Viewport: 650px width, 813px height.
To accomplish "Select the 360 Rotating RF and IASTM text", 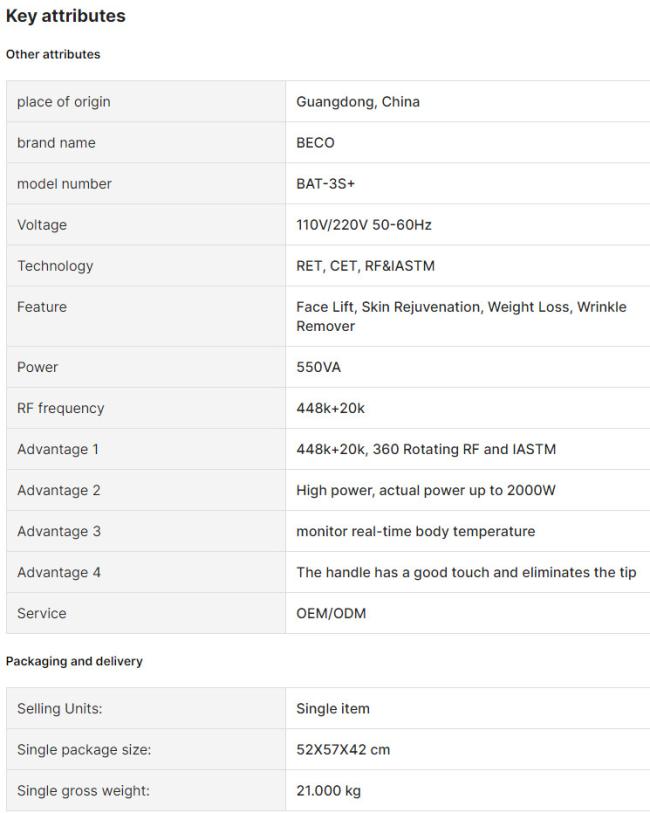I will [464, 449].
